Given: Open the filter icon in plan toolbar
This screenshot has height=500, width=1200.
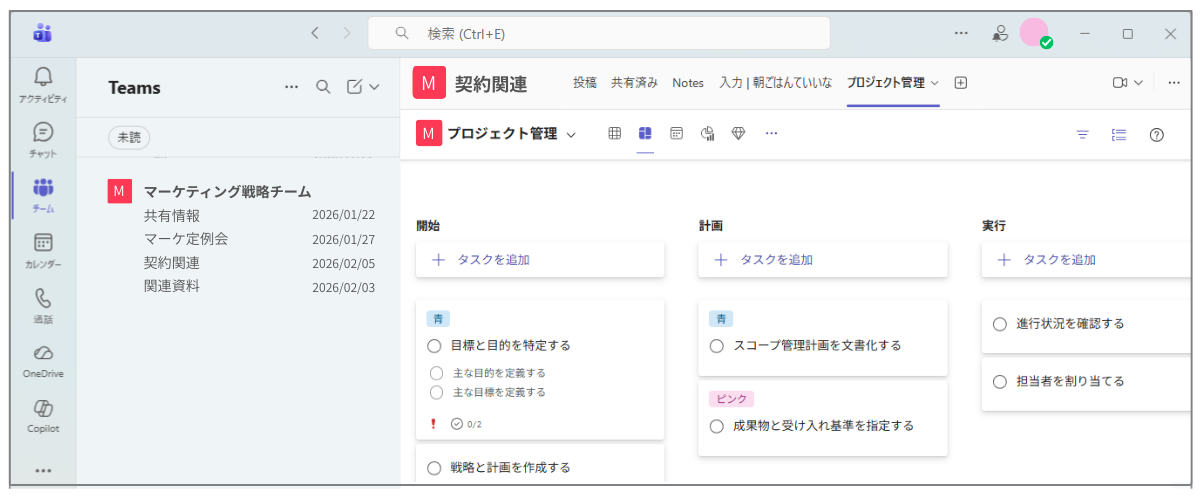Looking at the screenshot, I should (1082, 134).
